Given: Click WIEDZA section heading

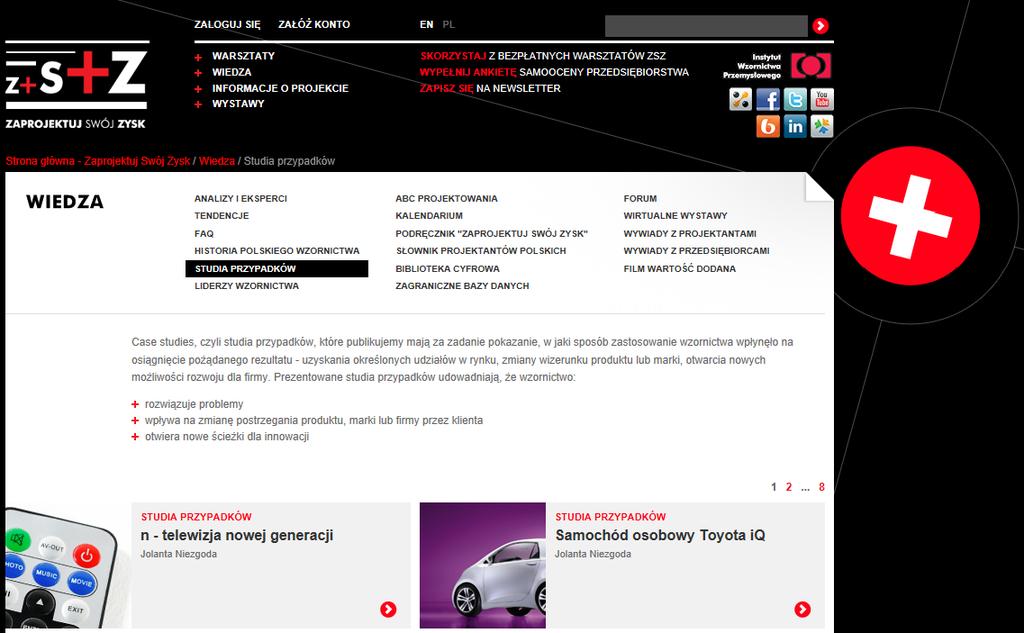Looking at the screenshot, I should click(65, 202).
